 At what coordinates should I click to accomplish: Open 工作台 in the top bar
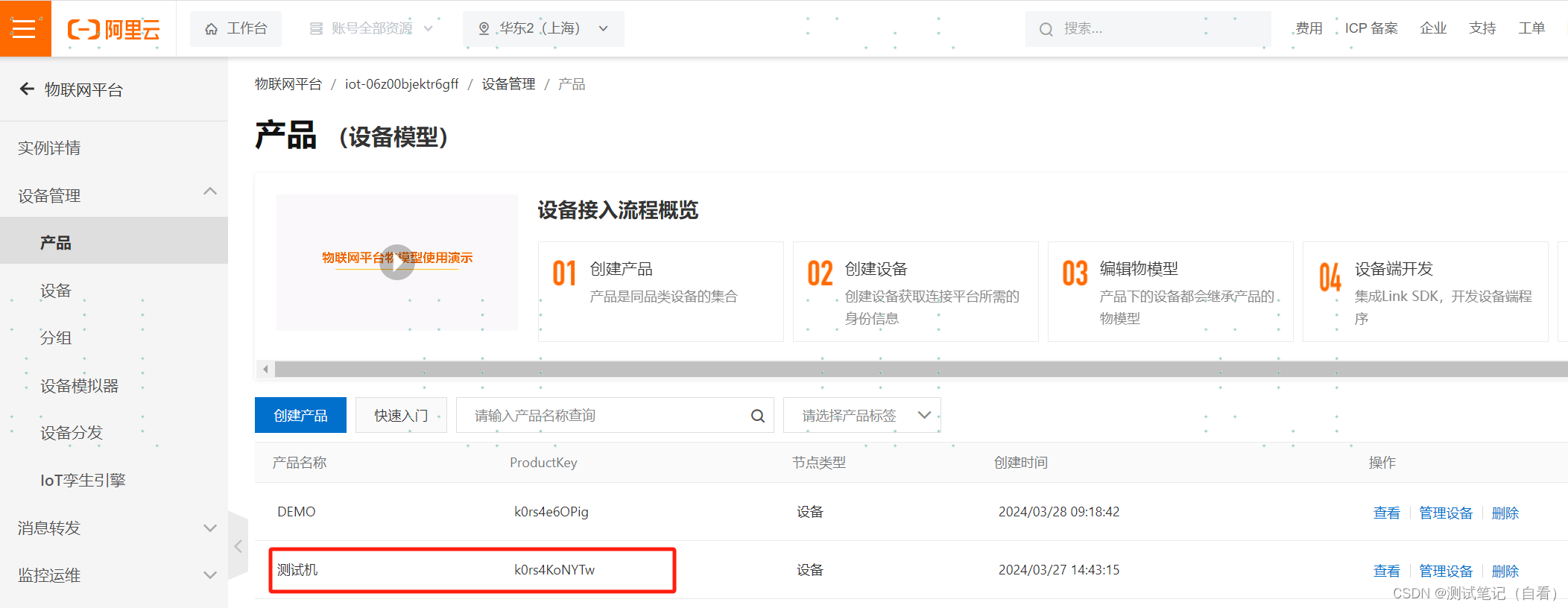[x=235, y=29]
